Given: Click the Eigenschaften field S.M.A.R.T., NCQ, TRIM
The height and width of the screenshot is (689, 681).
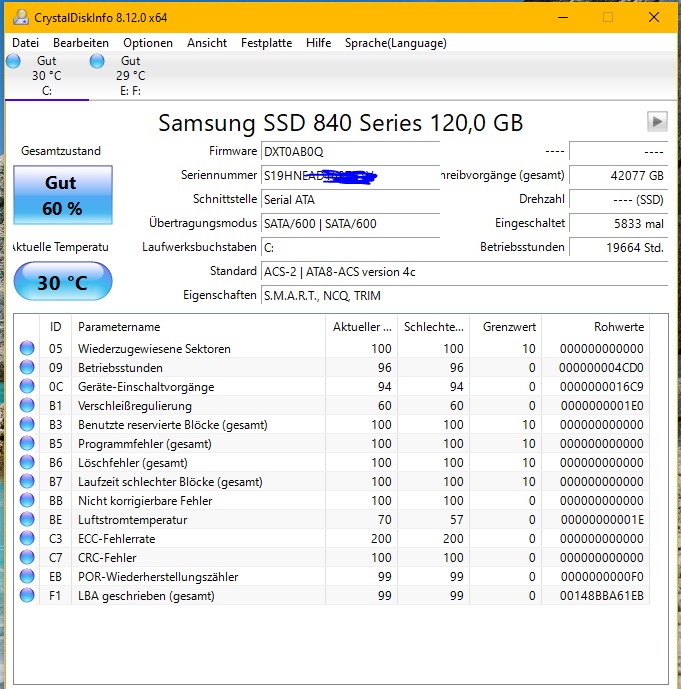Looking at the screenshot, I should 464,296.
